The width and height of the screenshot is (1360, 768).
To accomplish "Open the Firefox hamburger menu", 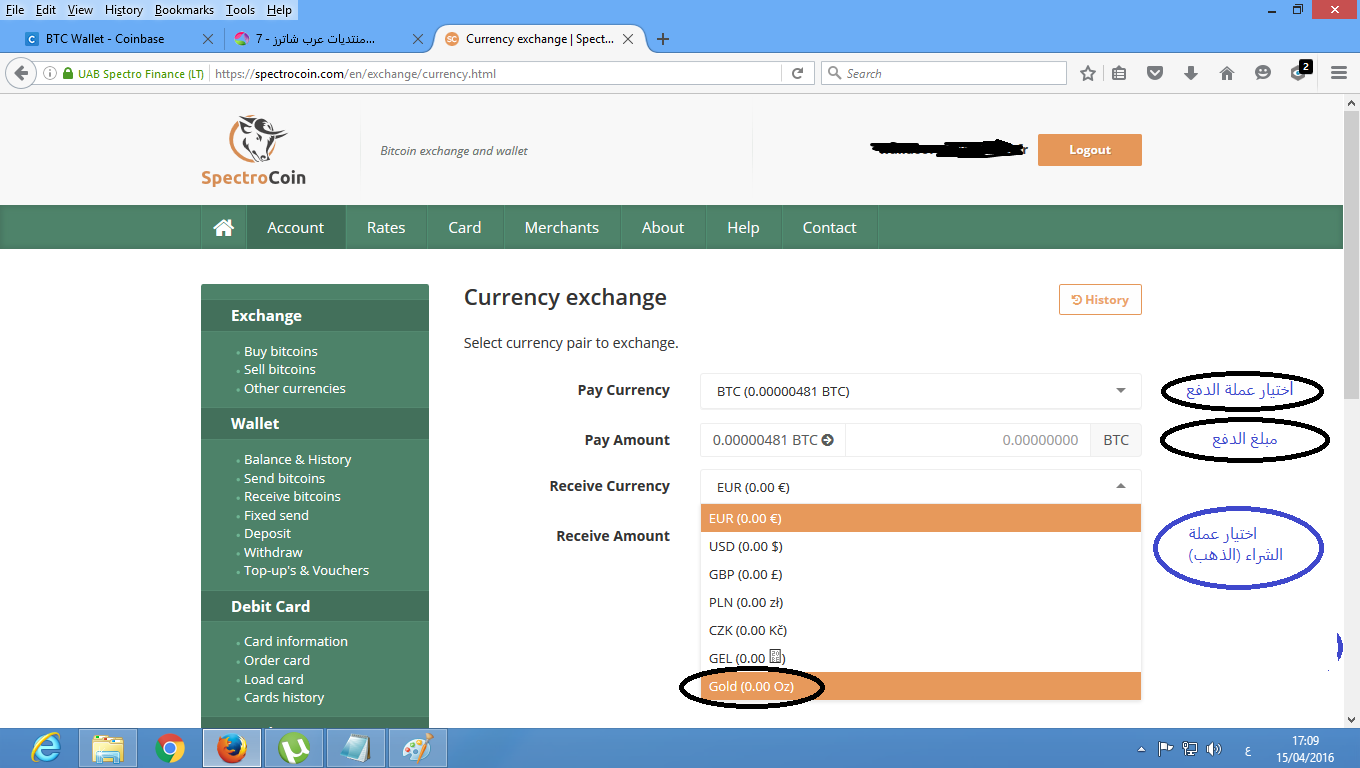I will 1339,73.
